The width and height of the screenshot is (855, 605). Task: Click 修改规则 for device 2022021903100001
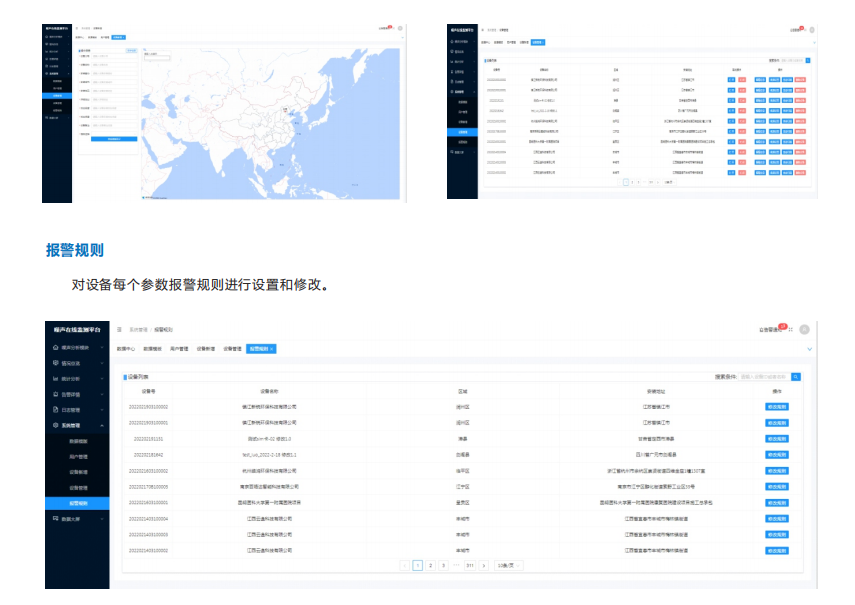point(776,423)
